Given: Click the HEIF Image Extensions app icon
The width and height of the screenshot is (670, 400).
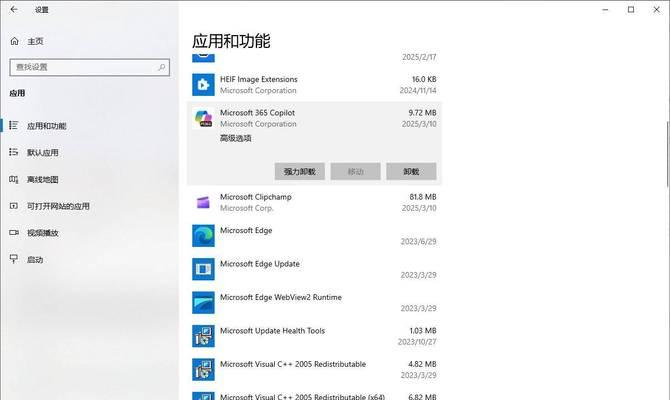Looking at the screenshot, I should tap(203, 85).
